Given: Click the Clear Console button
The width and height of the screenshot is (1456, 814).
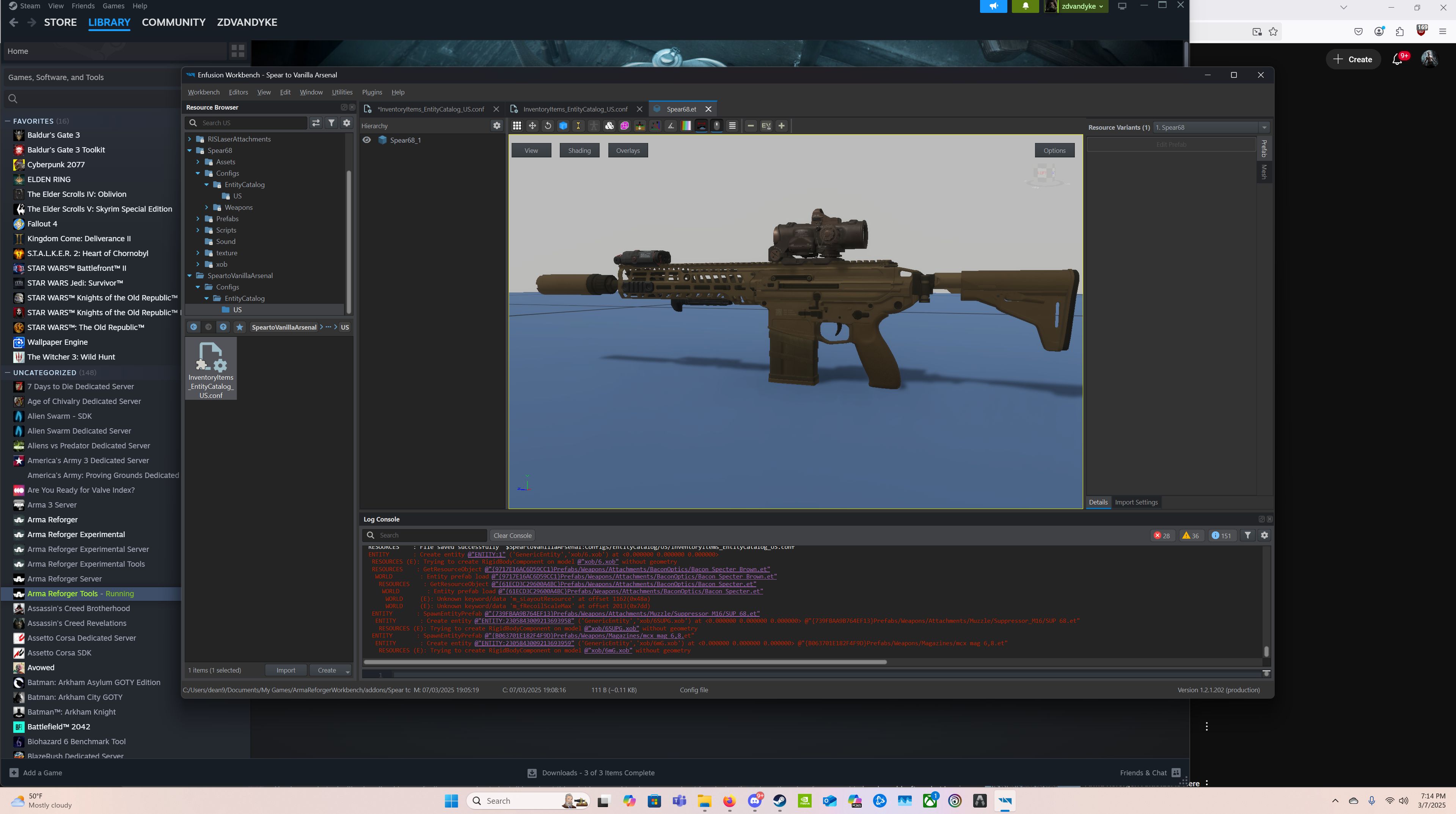Looking at the screenshot, I should click(512, 535).
